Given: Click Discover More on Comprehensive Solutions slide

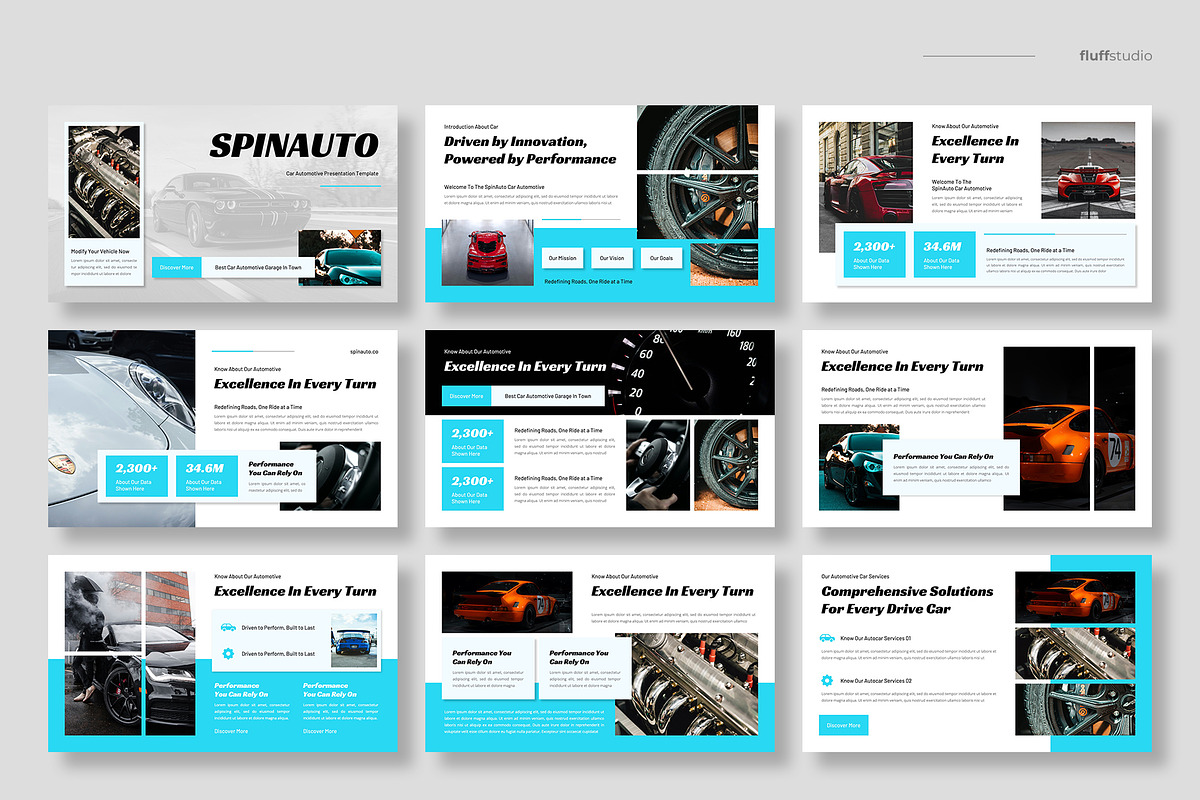Looking at the screenshot, I should tap(844, 725).
